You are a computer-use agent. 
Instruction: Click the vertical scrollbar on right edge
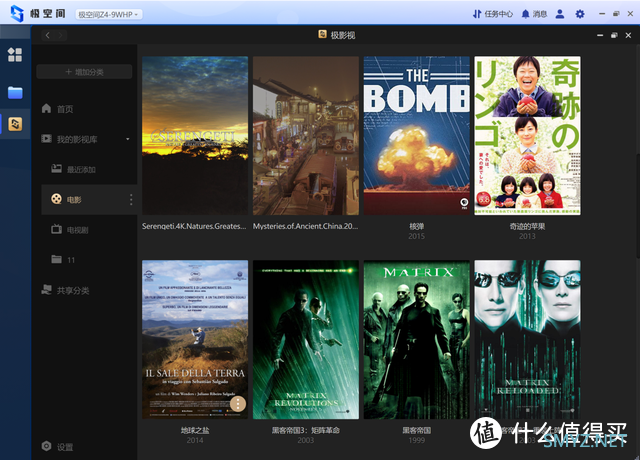coord(637,205)
